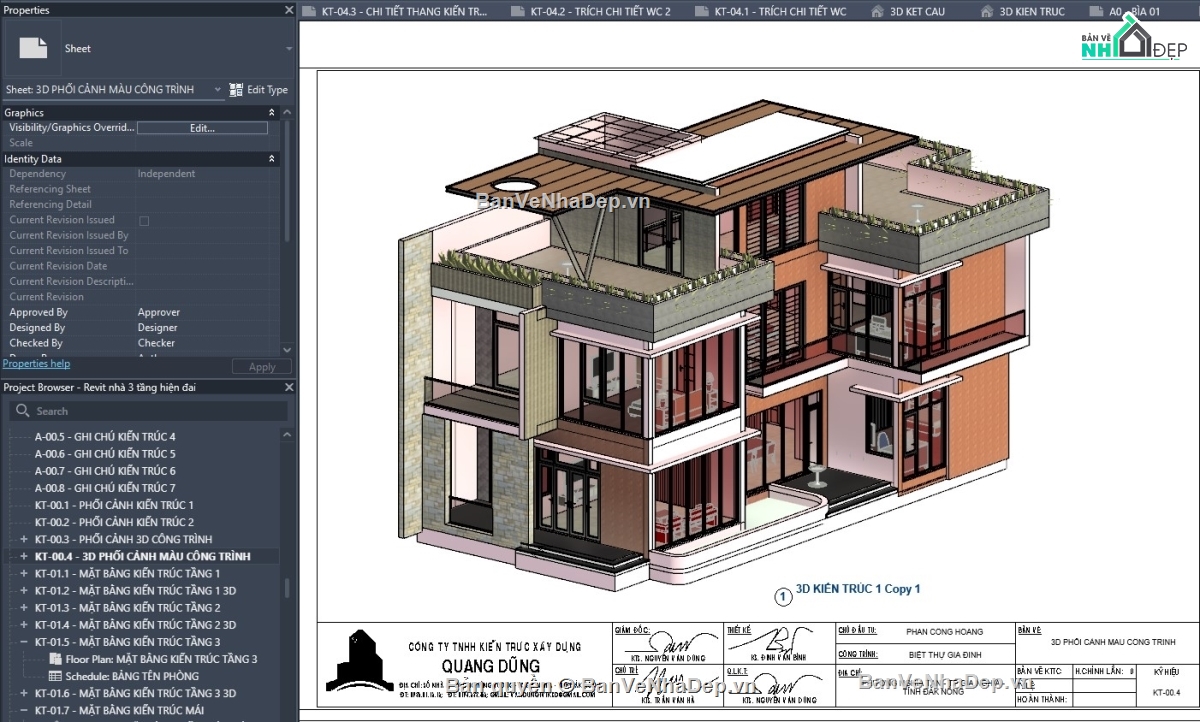Image resolution: width=1200 pixels, height=722 pixels.
Task: Expand KT-01.1 - MẶT BẰNG KIẾN TRÚC TẦNG 1
Action: [23, 573]
